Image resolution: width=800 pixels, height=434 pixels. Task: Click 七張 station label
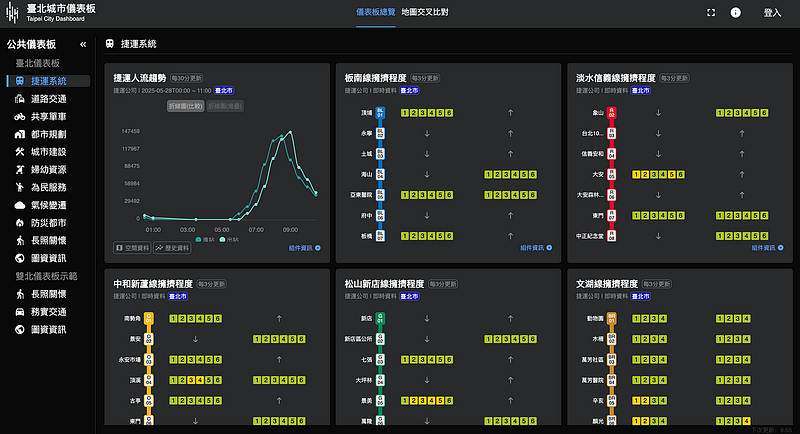[366, 360]
